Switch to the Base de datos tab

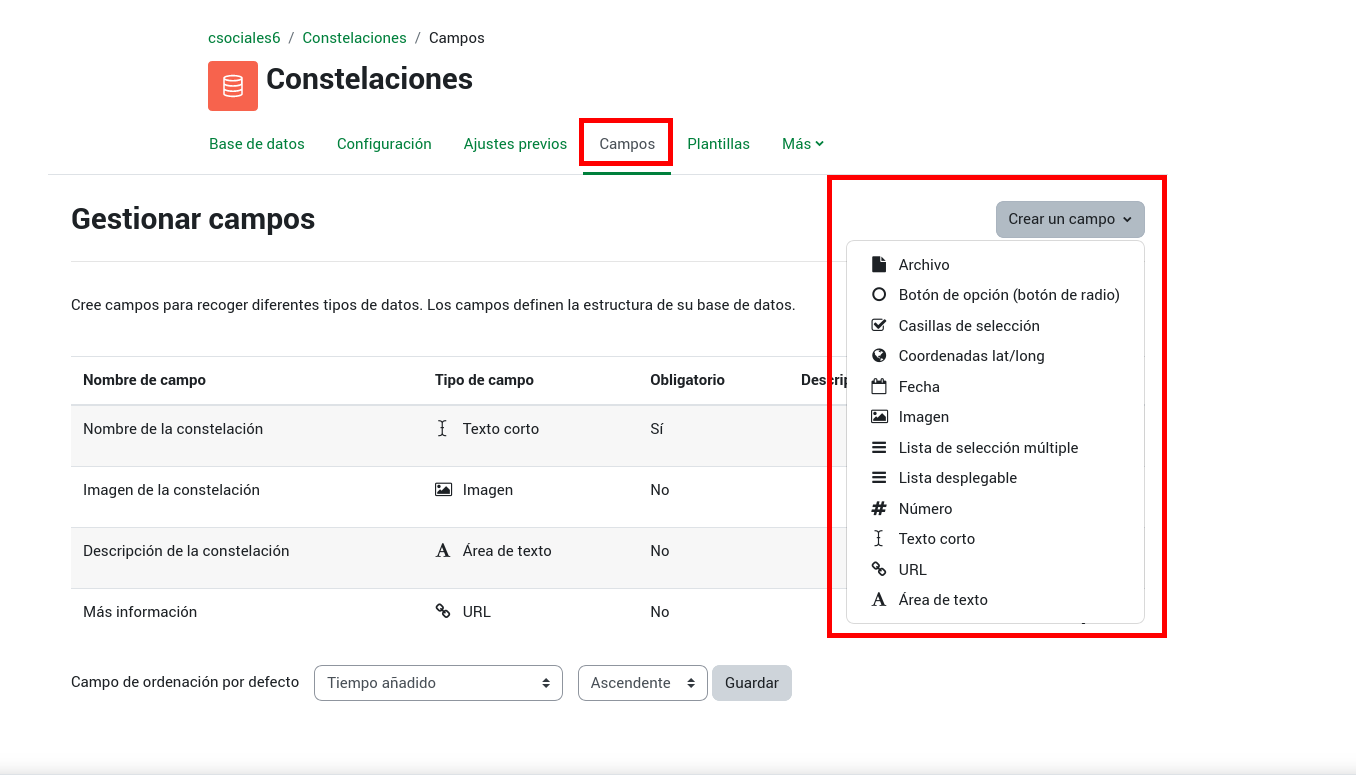point(257,144)
